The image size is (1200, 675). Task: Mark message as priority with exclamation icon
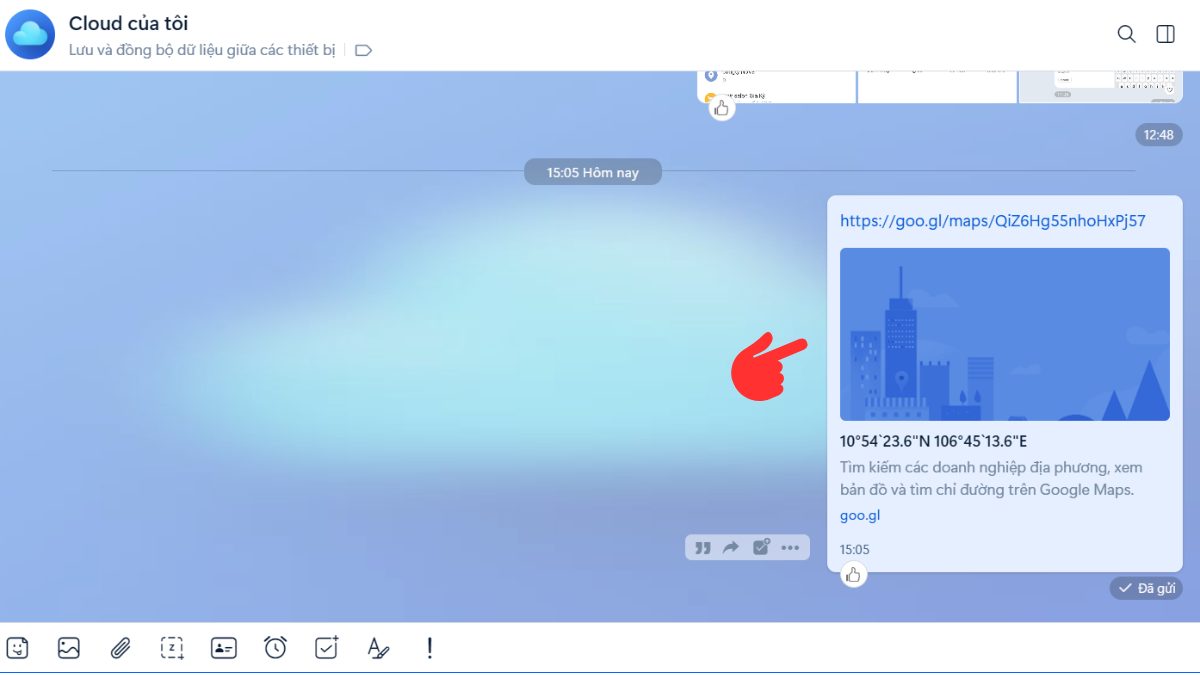click(430, 648)
